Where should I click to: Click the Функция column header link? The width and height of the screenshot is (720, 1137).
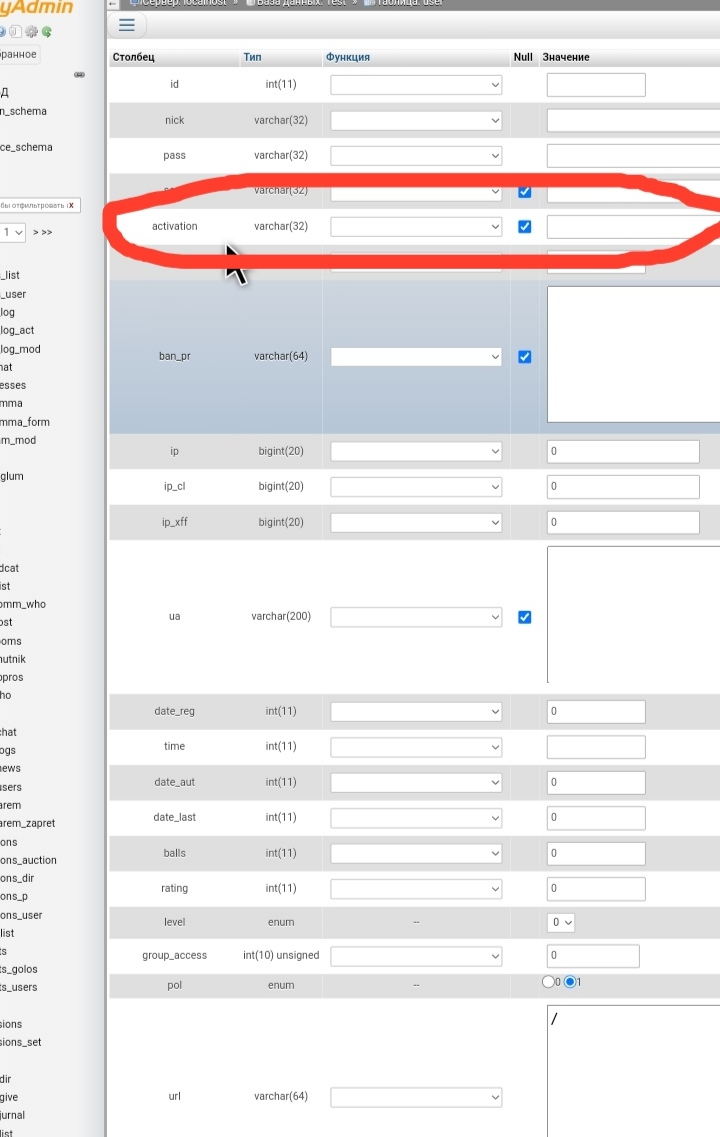click(347, 57)
